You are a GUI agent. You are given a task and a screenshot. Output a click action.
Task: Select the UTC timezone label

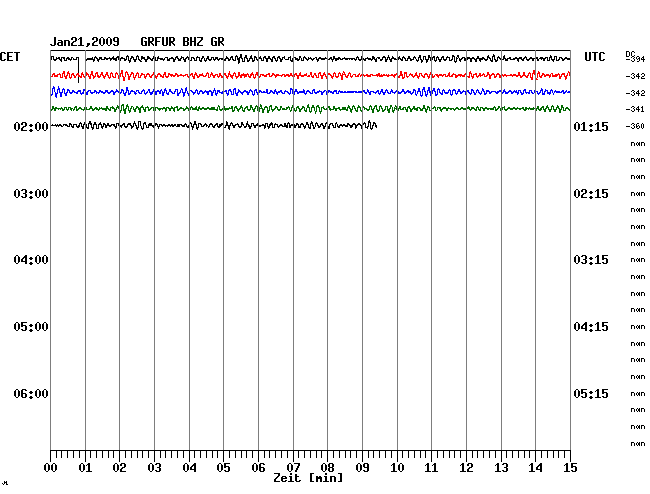pyautogui.click(x=594, y=57)
